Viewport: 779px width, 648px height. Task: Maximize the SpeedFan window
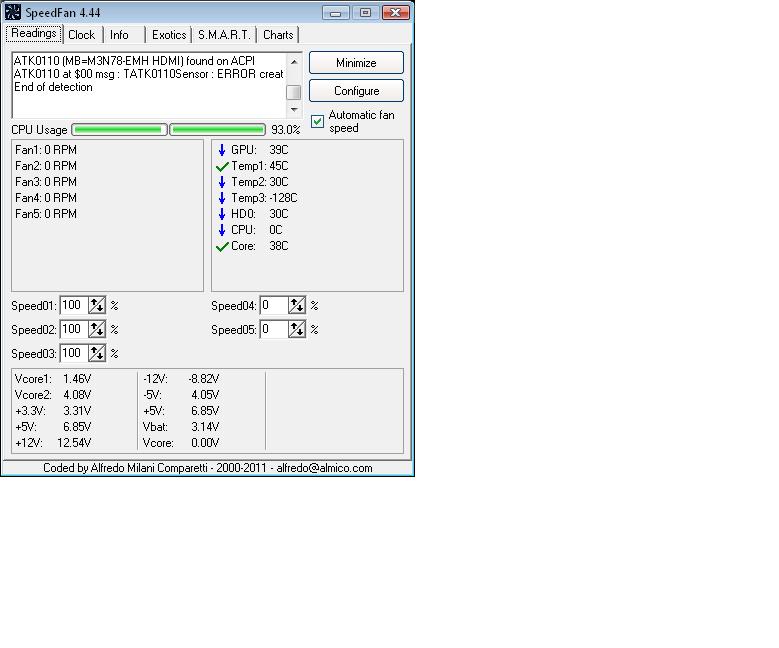(x=365, y=13)
